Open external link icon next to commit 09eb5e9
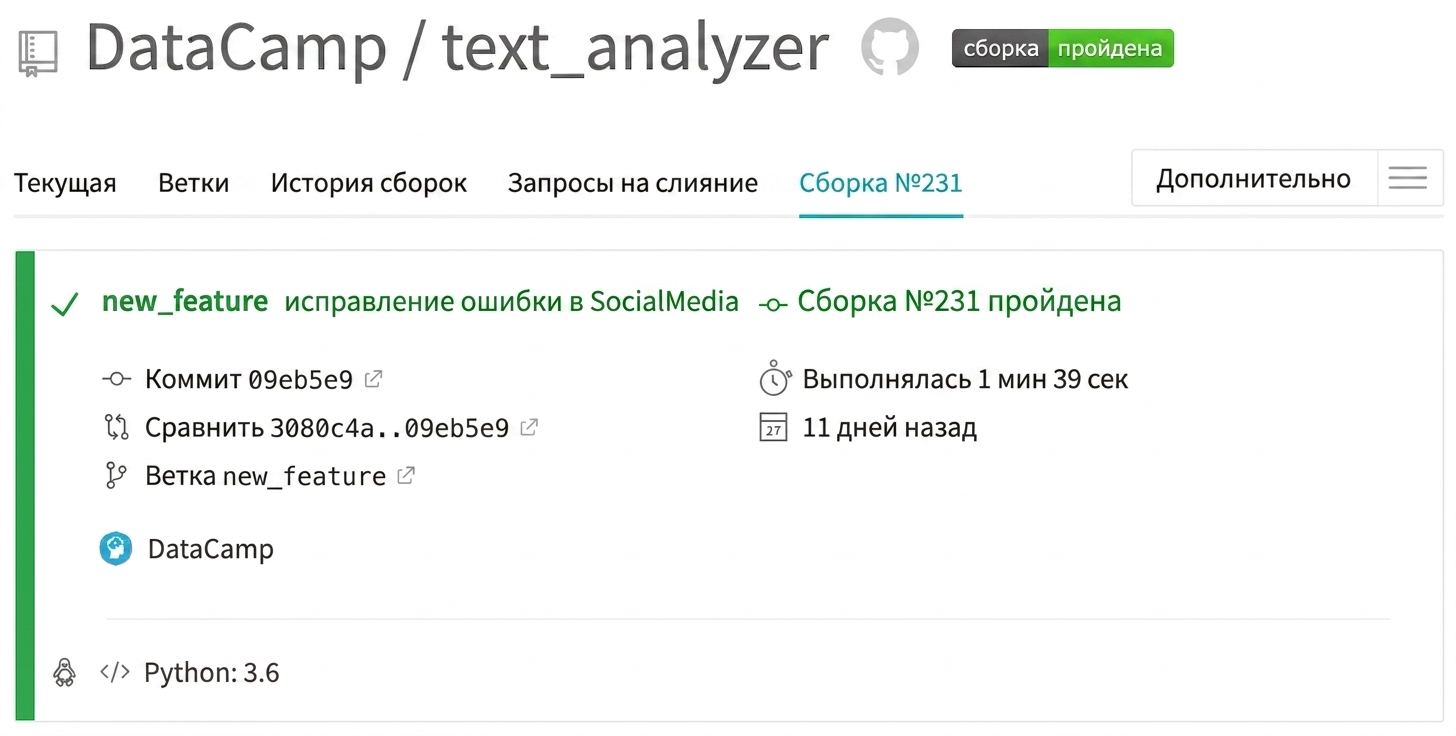 coord(373,379)
